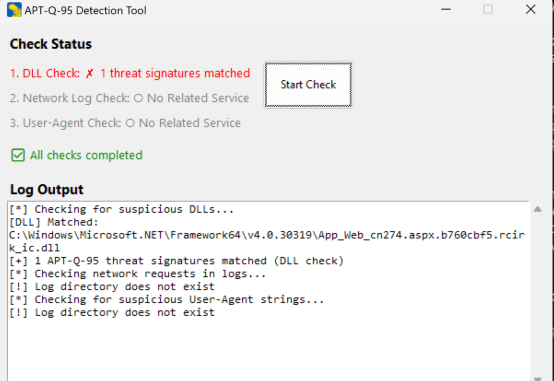The image size is (554, 381).
Task: Click the 'Checking network requests in logs' line
Action: click(138, 274)
